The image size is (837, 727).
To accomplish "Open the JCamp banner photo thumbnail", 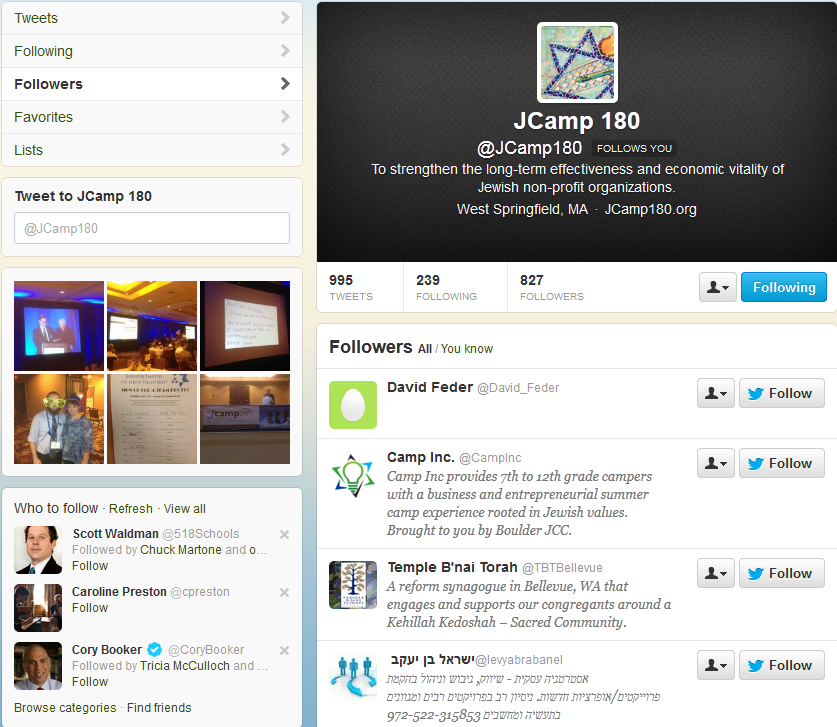I will 245,419.
